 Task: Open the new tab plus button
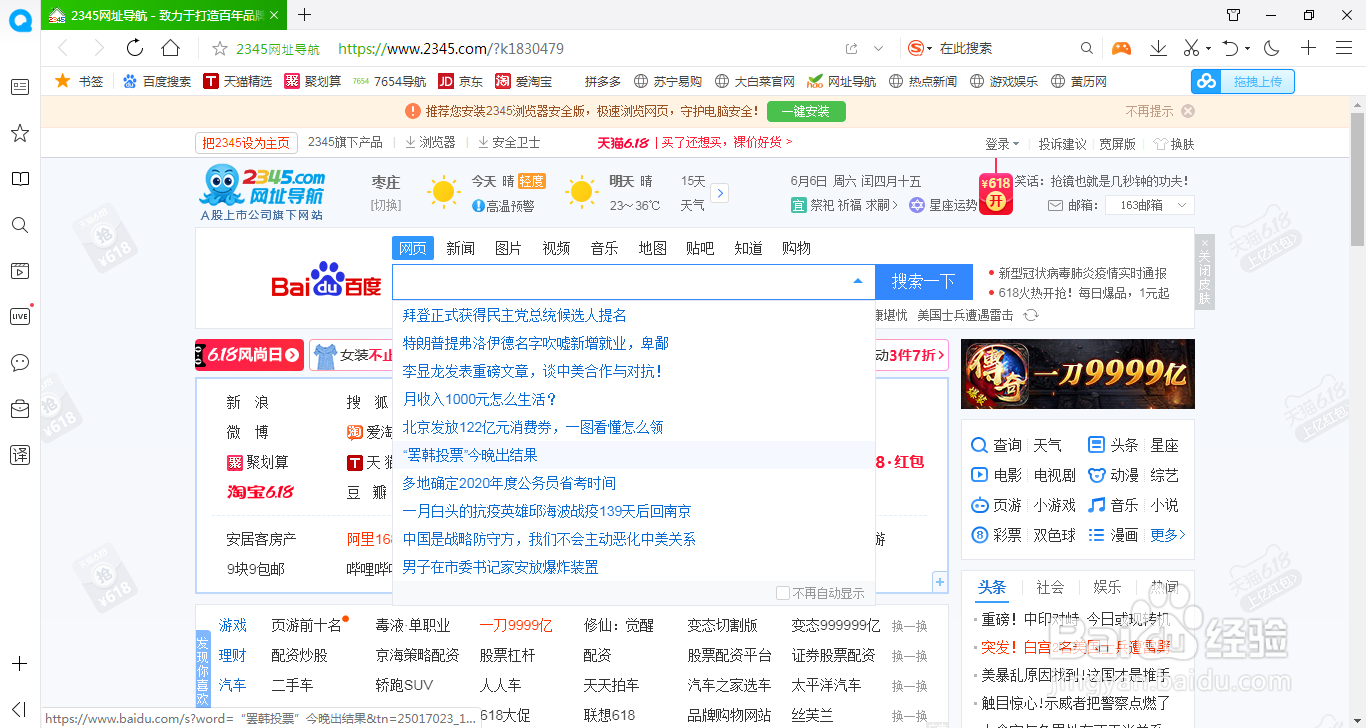point(305,14)
